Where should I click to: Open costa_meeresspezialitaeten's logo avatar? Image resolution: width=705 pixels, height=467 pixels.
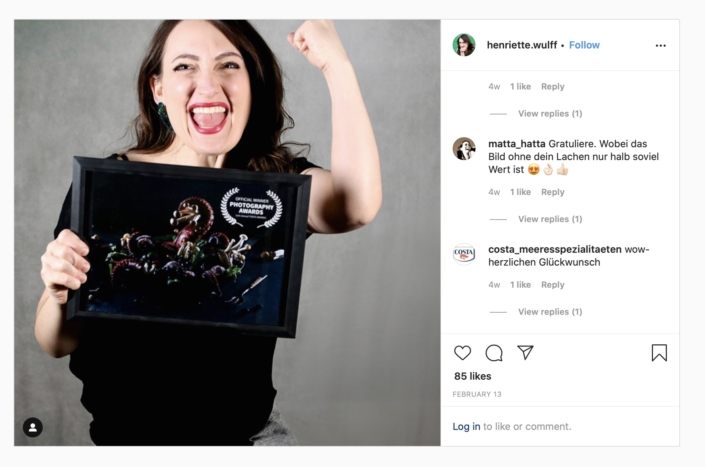pos(464,254)
